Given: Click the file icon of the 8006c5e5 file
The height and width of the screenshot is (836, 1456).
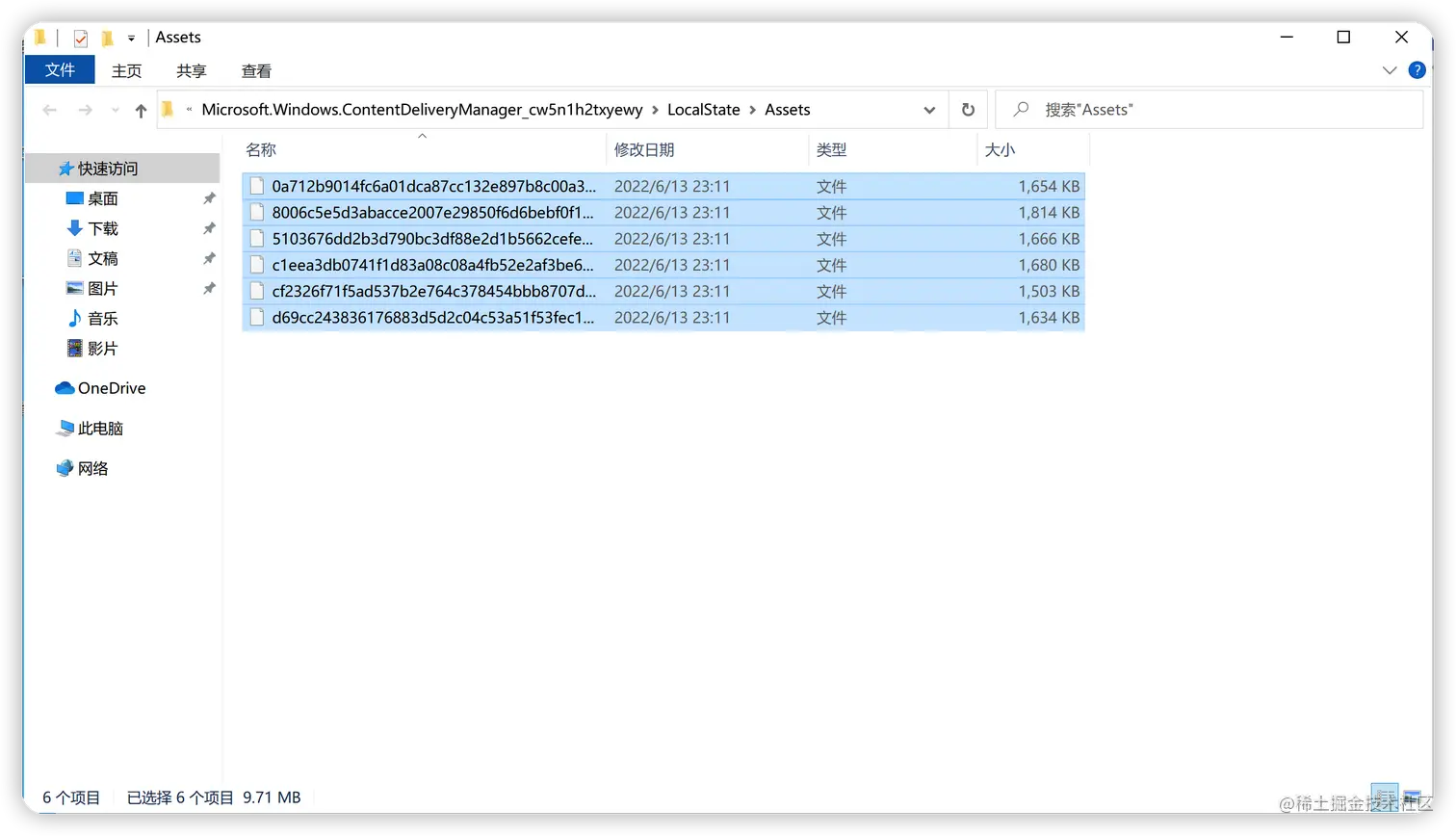Looking at the screenshot, I should point(257,213).
